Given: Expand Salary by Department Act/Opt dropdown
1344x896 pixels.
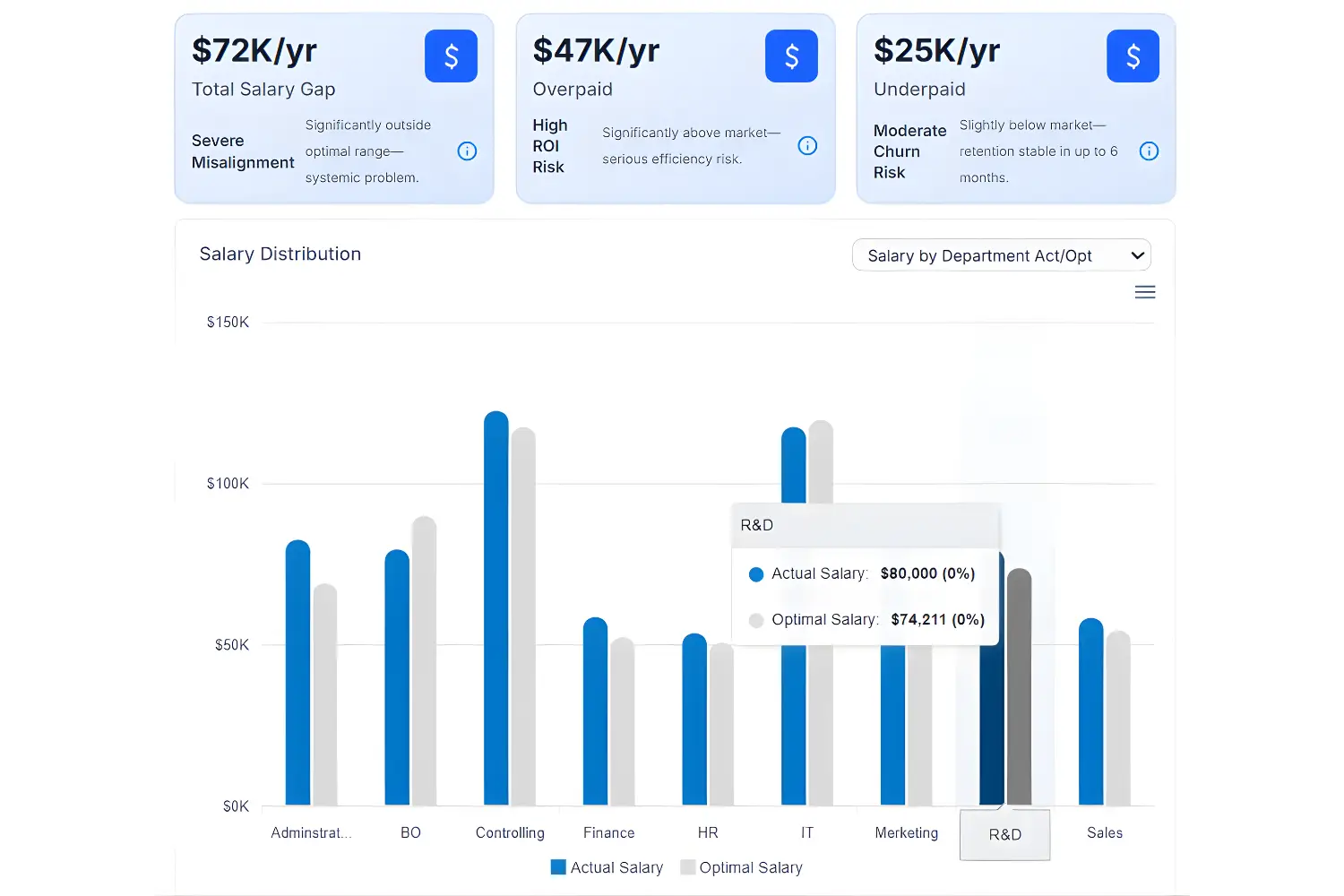Looking at the screenshot, I should [1000, 255].
